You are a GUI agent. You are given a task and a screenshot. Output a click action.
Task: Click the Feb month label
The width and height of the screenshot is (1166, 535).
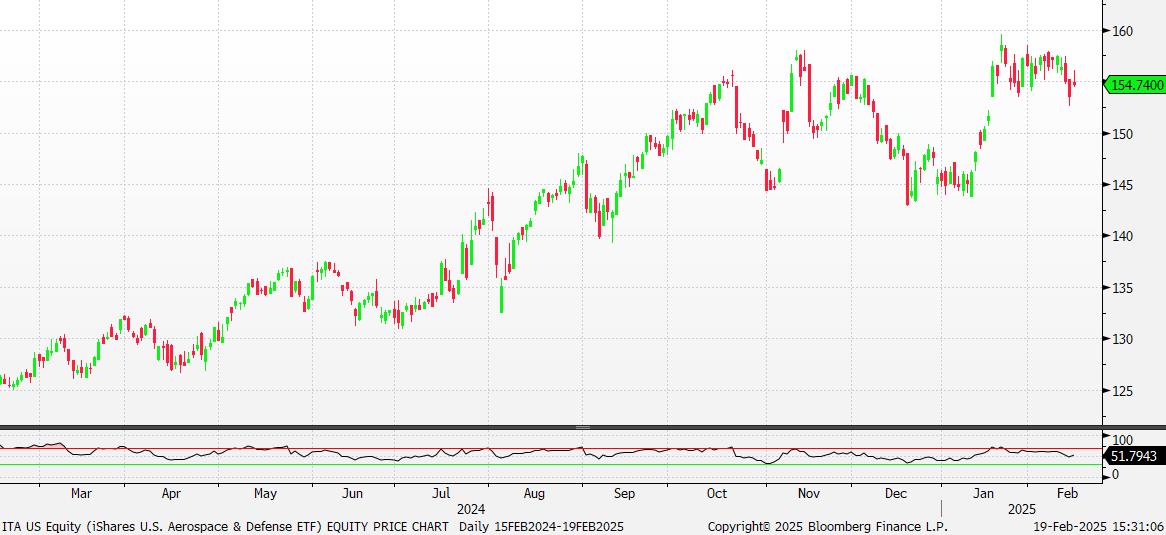[x=1067, y=493]
